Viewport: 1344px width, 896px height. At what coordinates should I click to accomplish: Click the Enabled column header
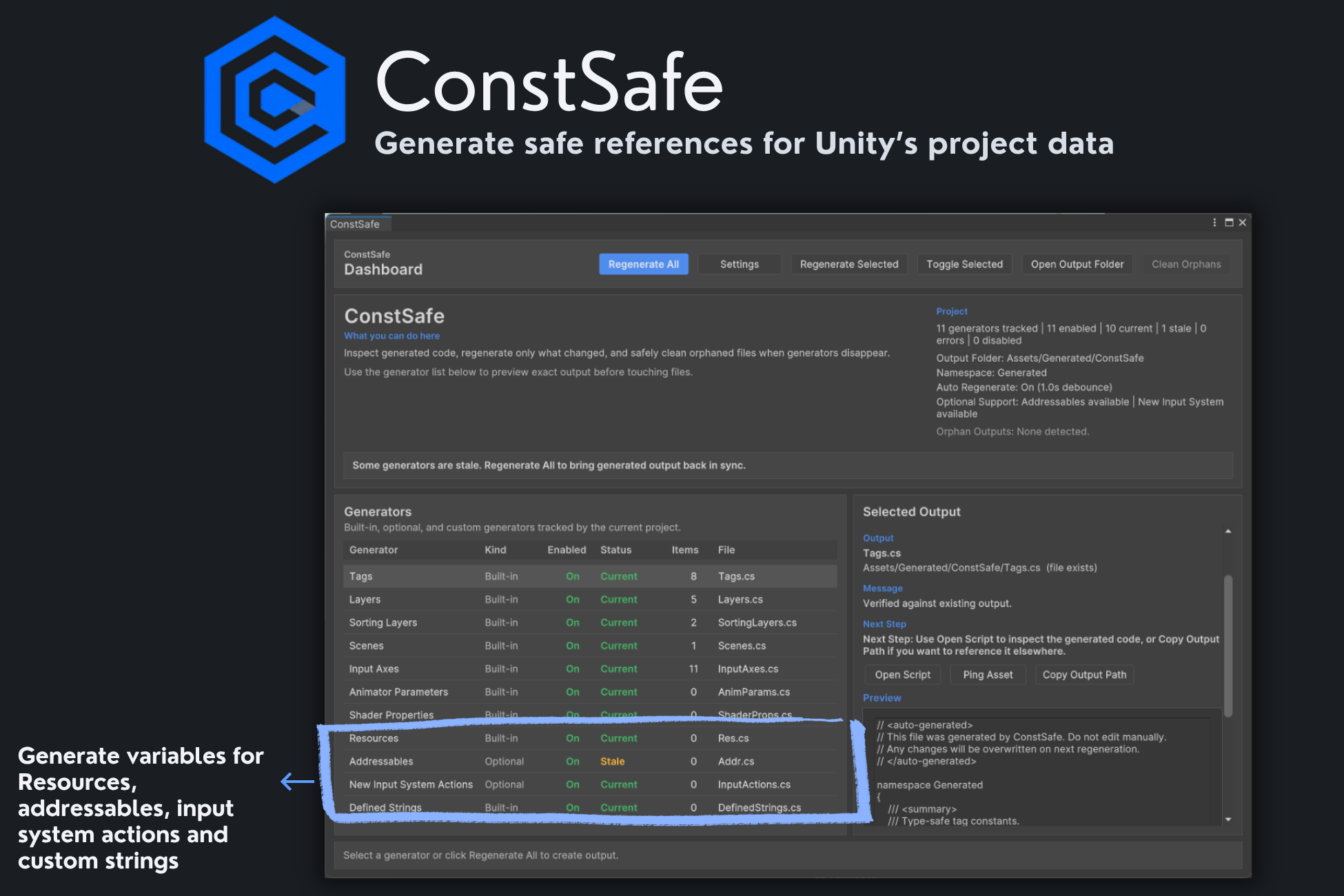point(567,550)
